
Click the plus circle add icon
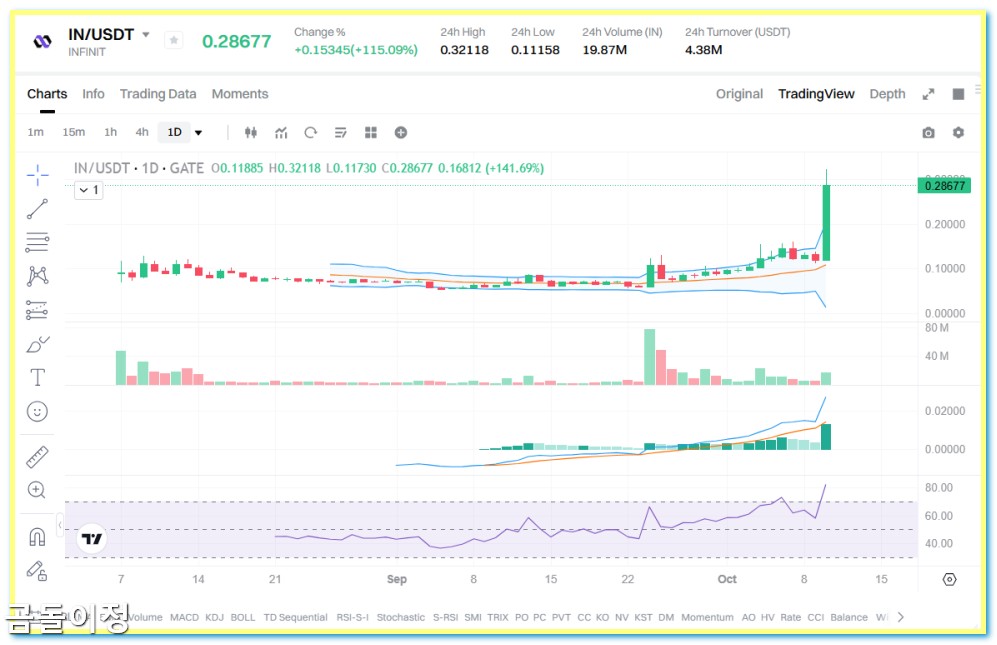point(401,132)
